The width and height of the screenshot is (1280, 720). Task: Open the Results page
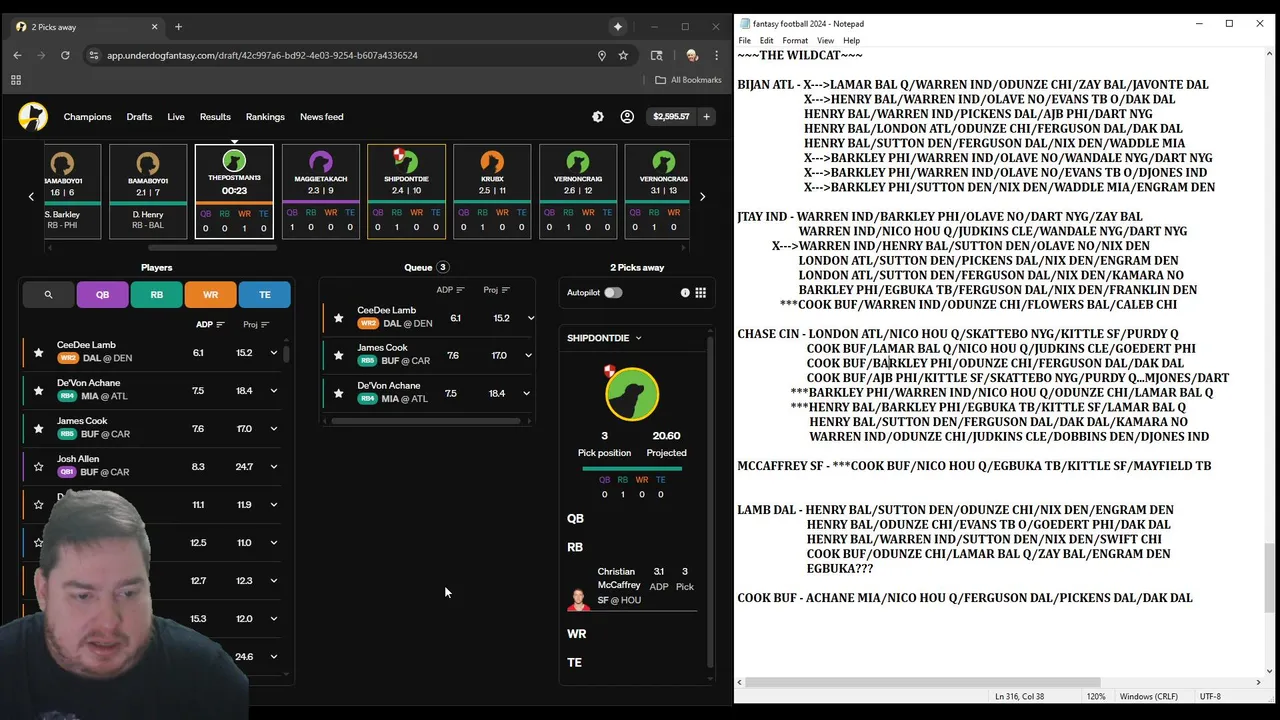tap(215, 117)
